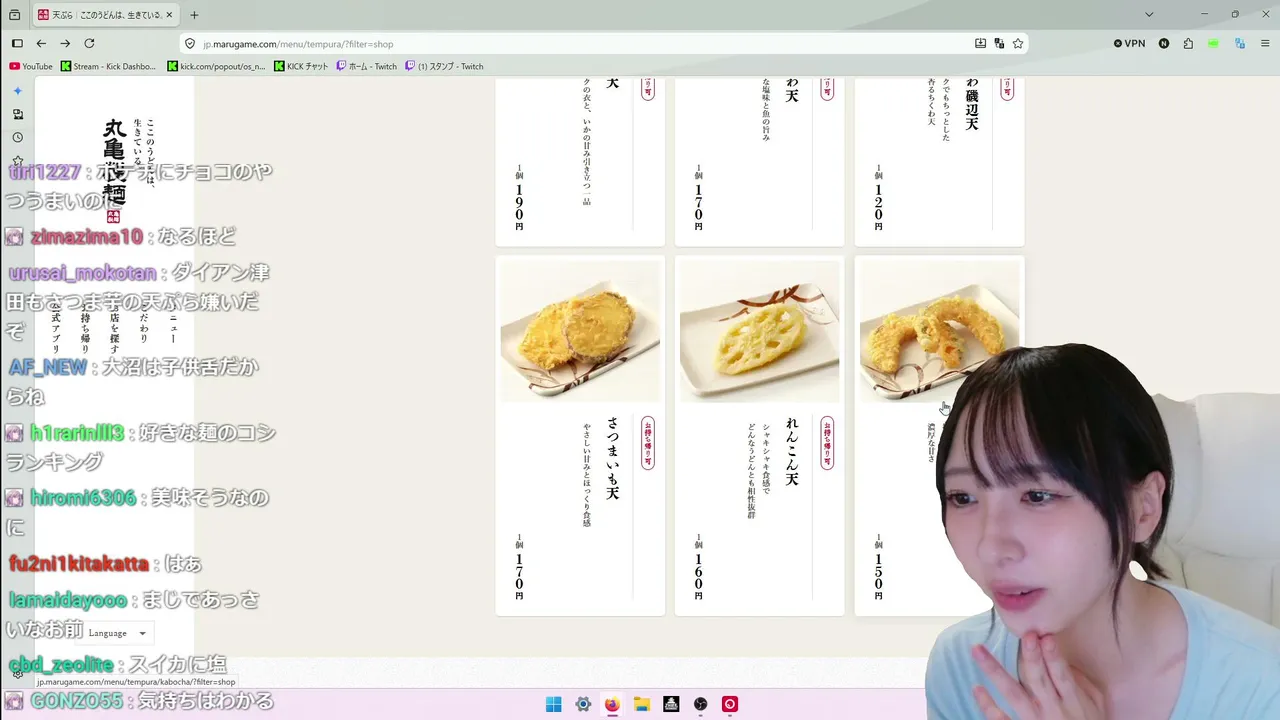The image size is (1280, 720).
Task: Click the れんこん天 item name
Action: [x=792, y=452]
